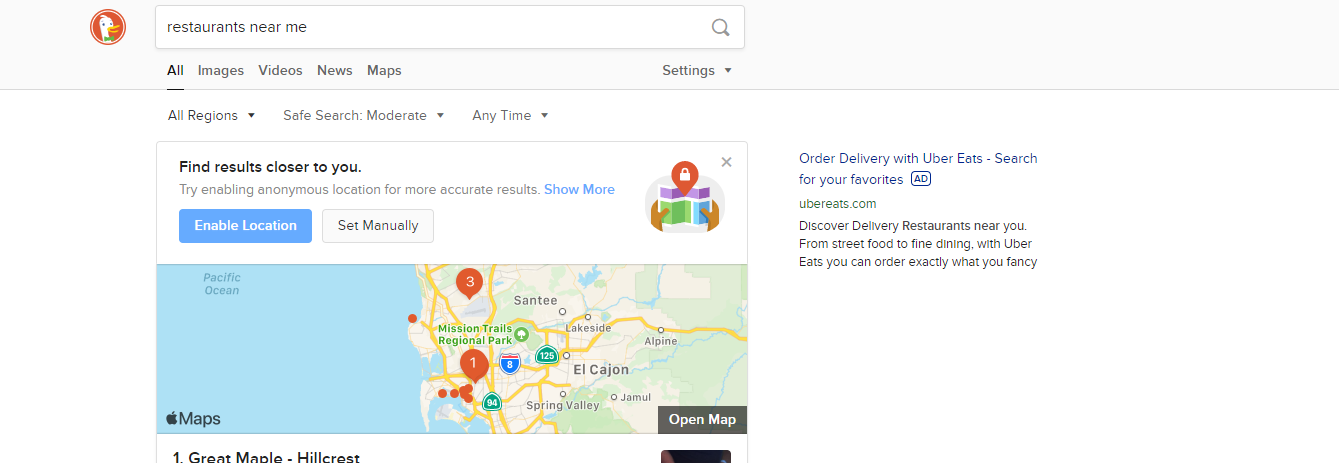
Task: Select the All tab
Action: [x=175, y=70]
